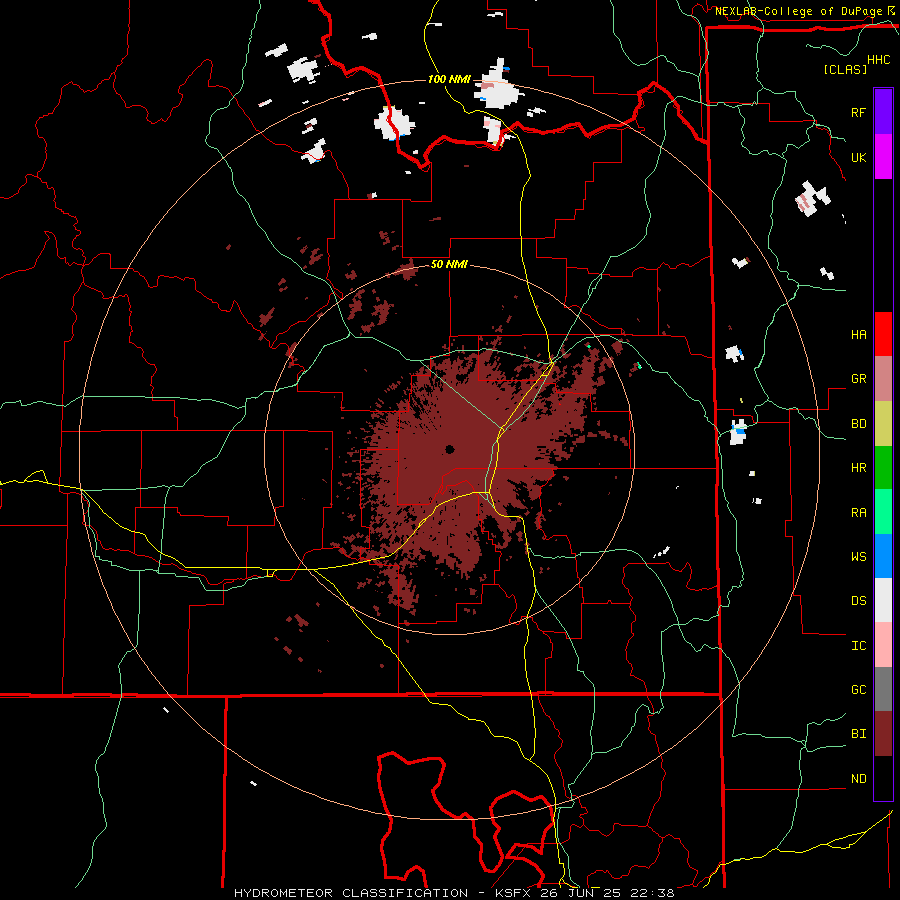Screen dimensions: 900x900
Task: Click the "100 NMI" range ring label
Action: pos(449,79)
